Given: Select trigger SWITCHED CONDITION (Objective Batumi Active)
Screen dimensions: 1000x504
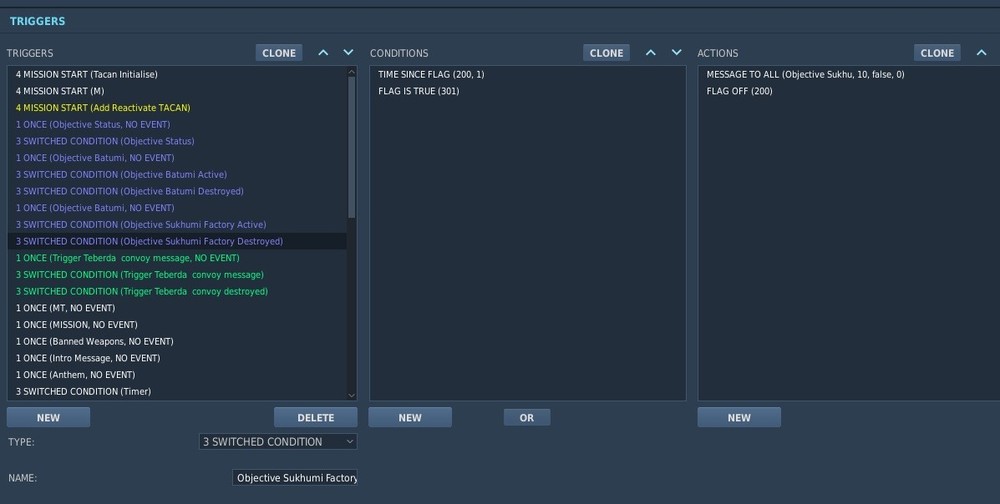Looking at the screenshot, I should [x=177, y=174].
